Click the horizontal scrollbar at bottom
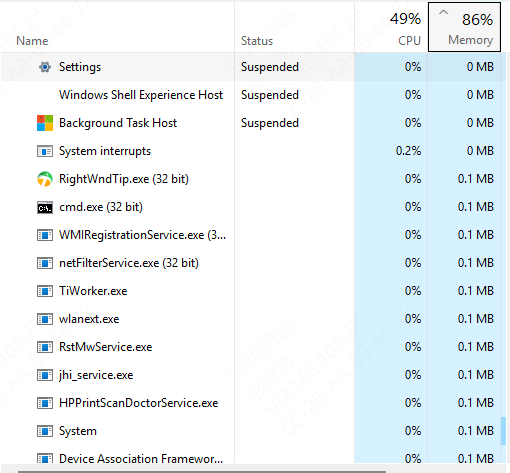 202,471
